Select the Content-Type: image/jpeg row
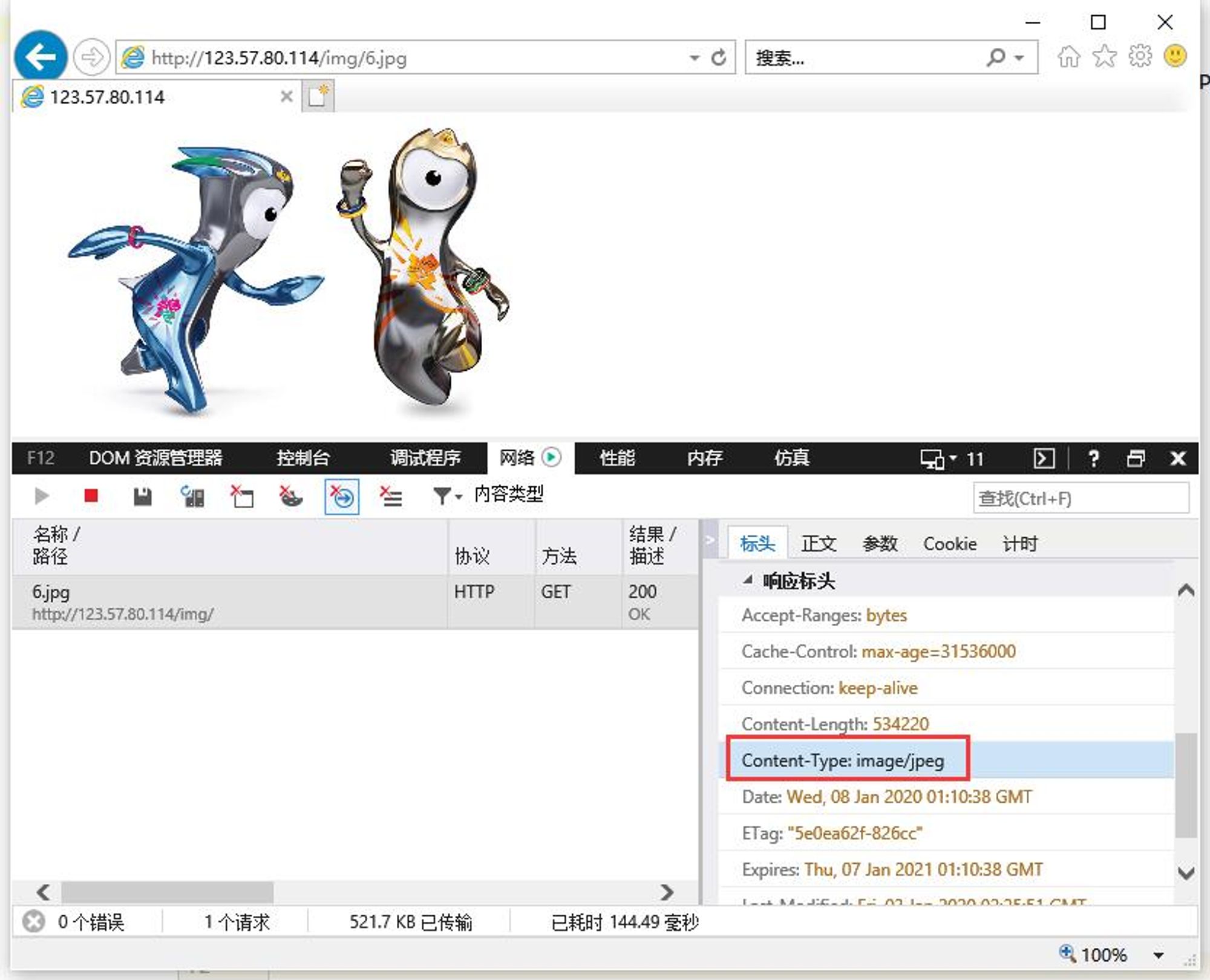 tap(946, 760)
